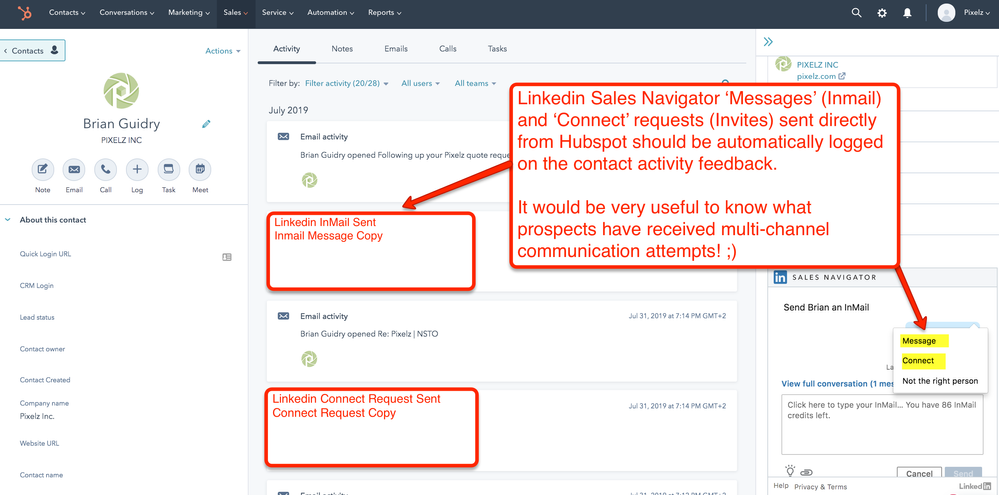The width and height of the screenshot is (999, 495).
Task: Open Filter activity (20/28) dropdown
Action: tap(347, 83)
